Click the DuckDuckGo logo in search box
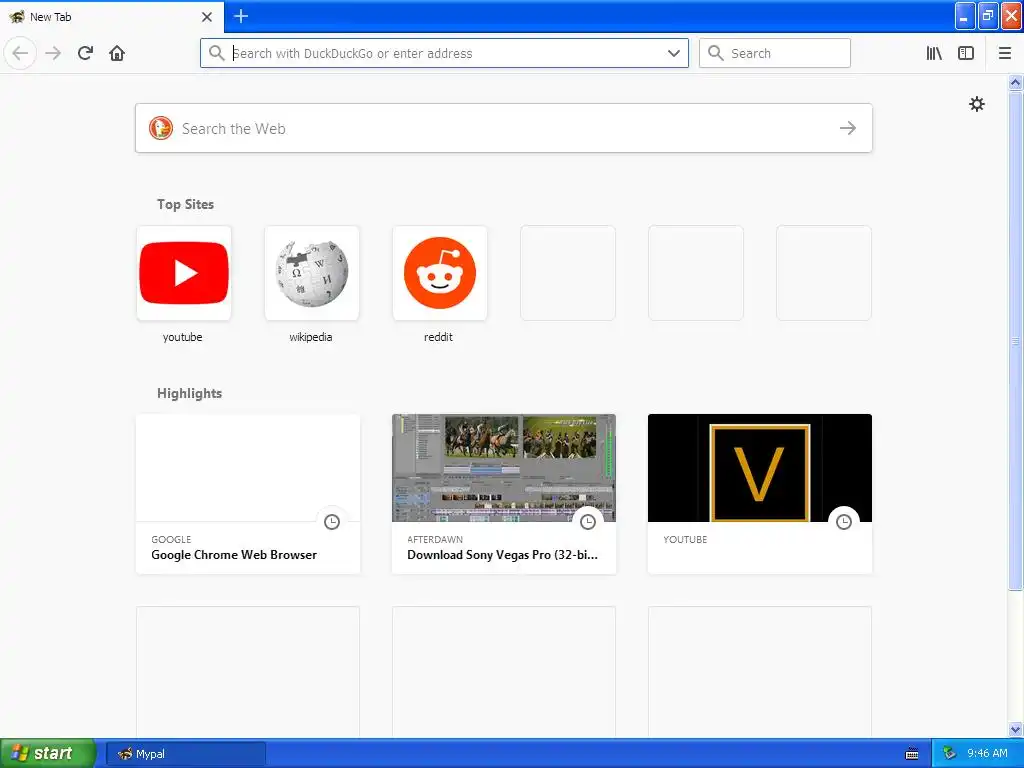The height and width of the screenshot is (768, 1024). [x=161, y=128]
